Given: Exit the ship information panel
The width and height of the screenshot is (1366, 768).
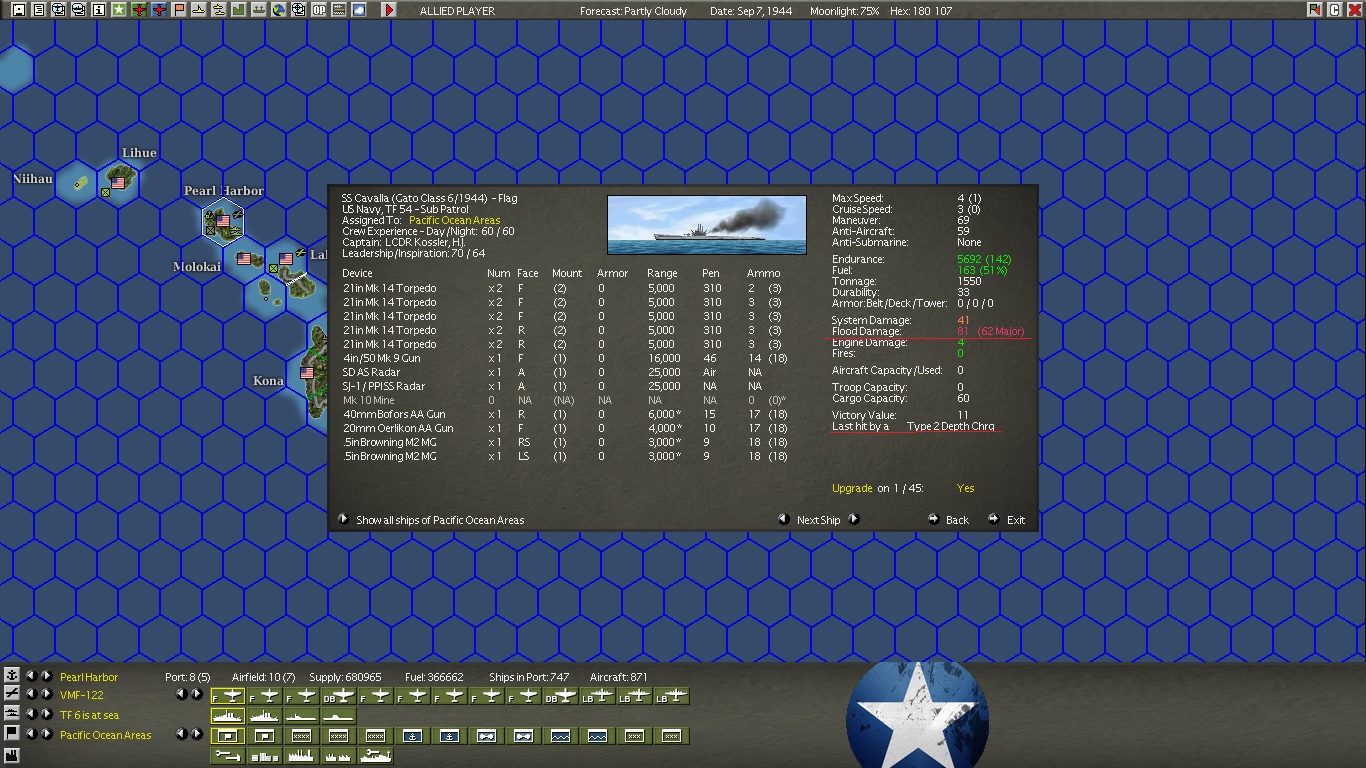Looking at the screenshot, I should (1007, 519).
